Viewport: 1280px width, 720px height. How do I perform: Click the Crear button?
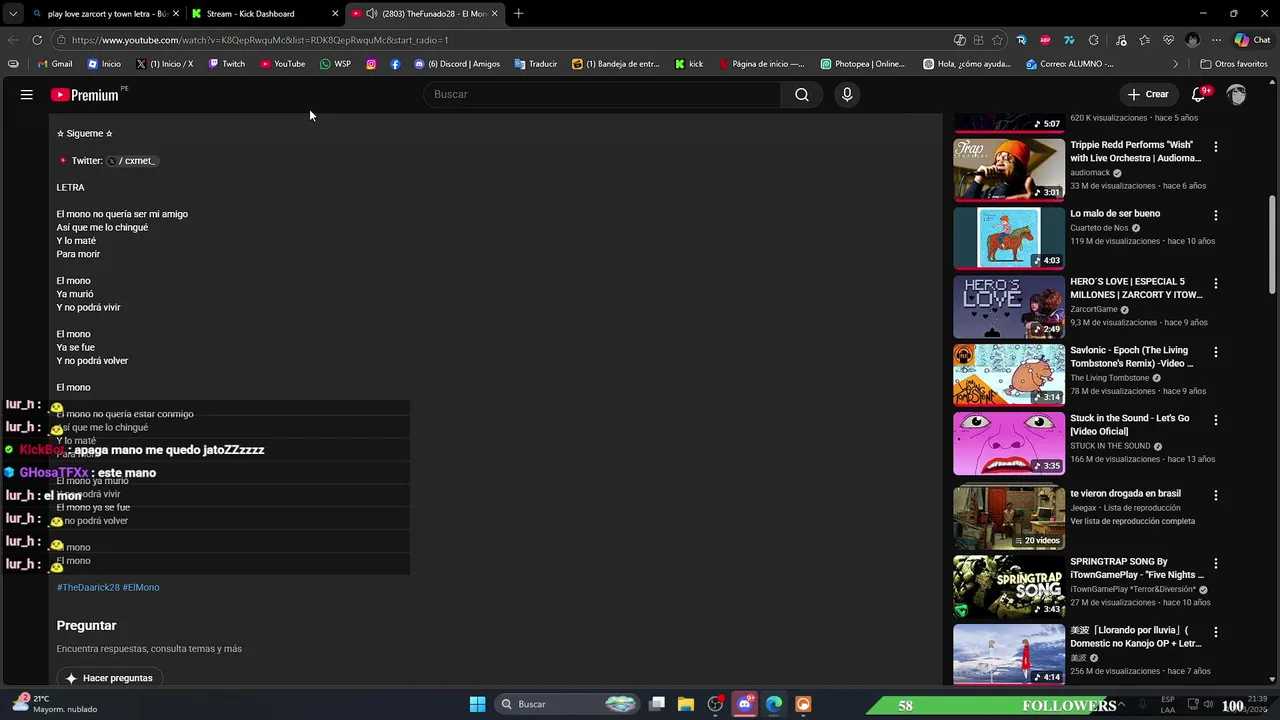[x=1147, y=94]
